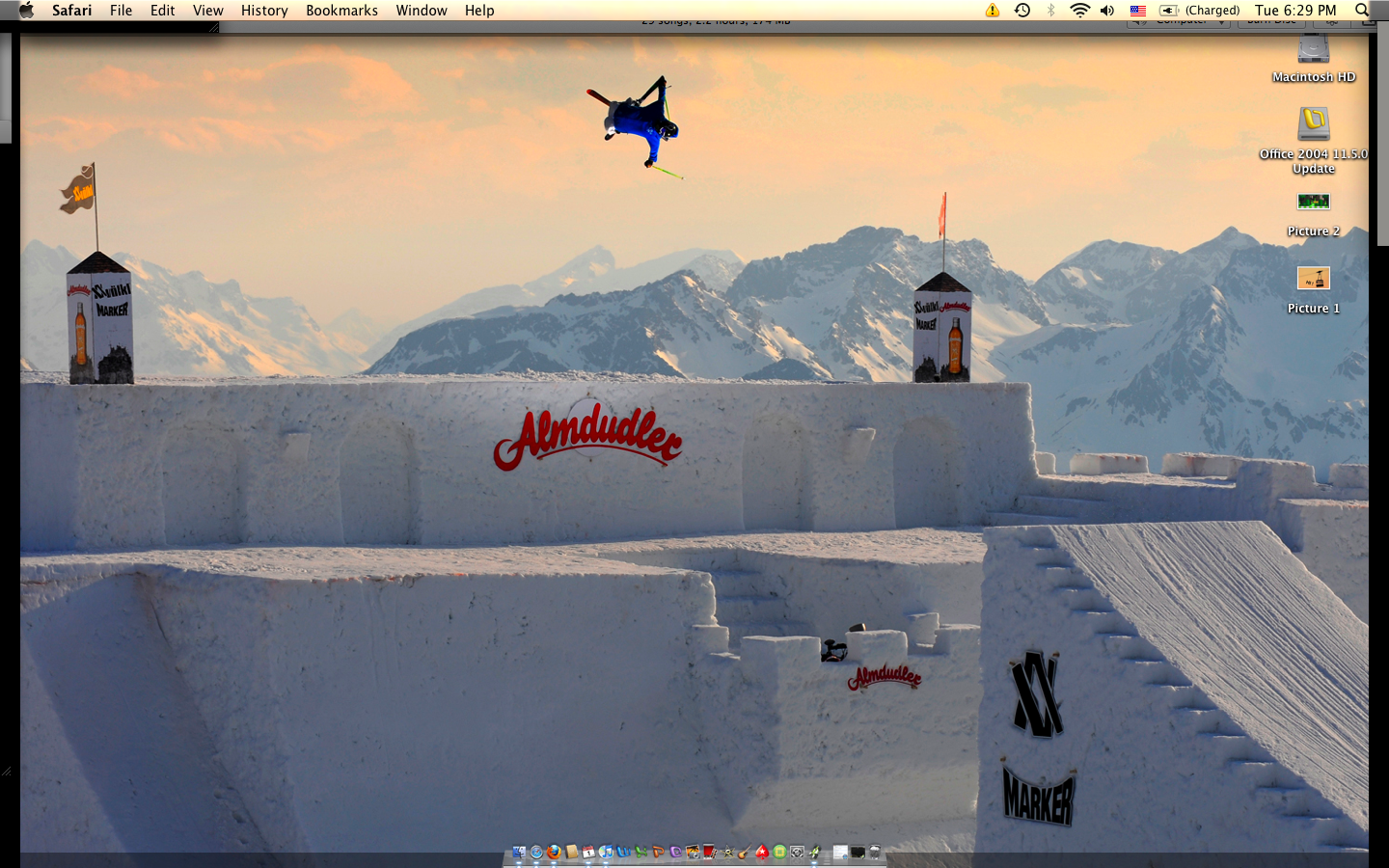Toggle Wi-Fi from the AirPort menu icon
This screenshot has width=1389, height=868.
pyautogui.click(x=1077, y=11)
